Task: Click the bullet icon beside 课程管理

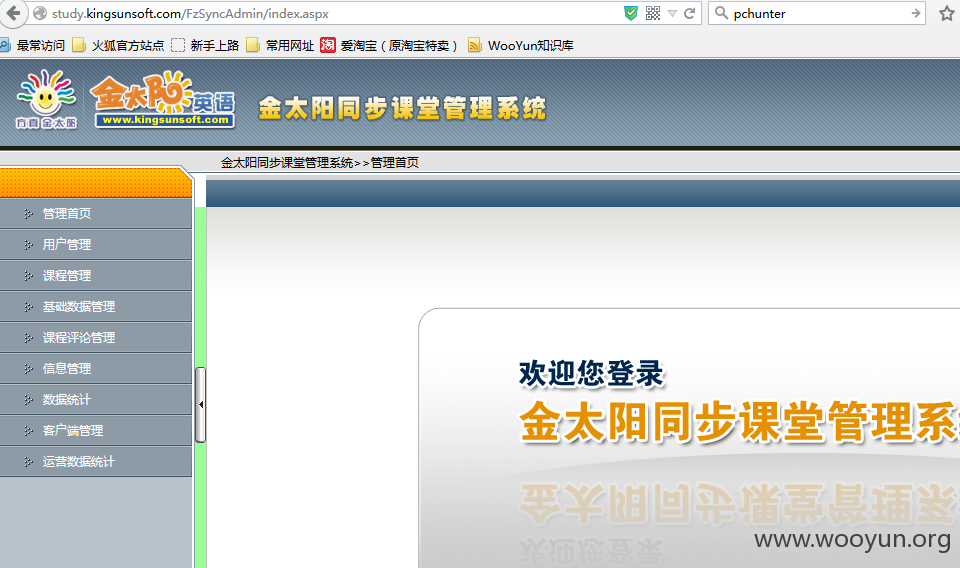Action: [x=28, y=275]
